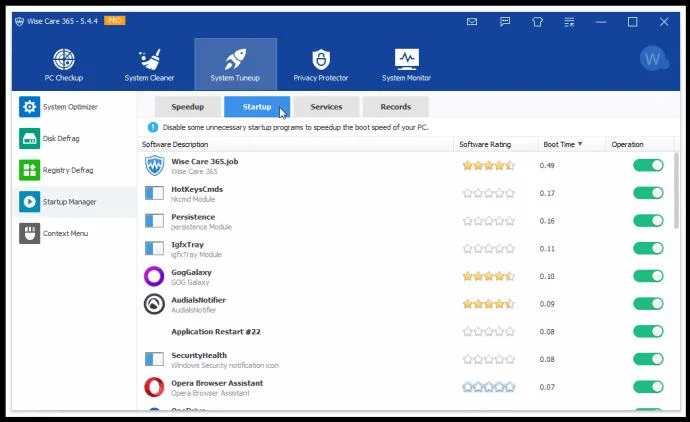Switch off GogGalaxy startup toggle
The width and height of the screenshot is (690, 422).
point(648,276)
